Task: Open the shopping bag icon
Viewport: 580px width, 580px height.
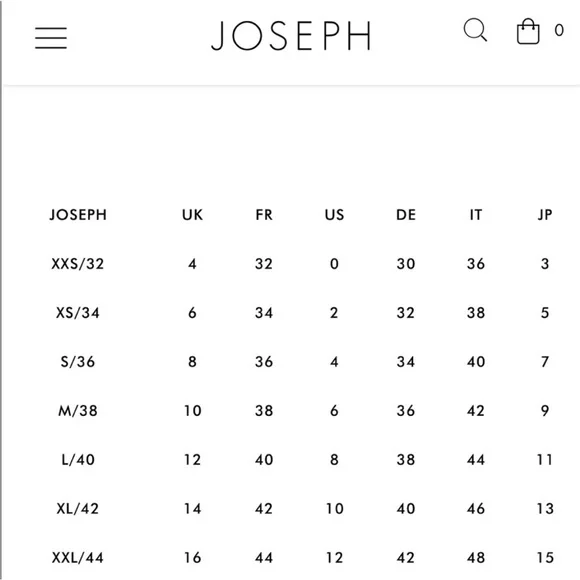Action: (x=528, y=31)
